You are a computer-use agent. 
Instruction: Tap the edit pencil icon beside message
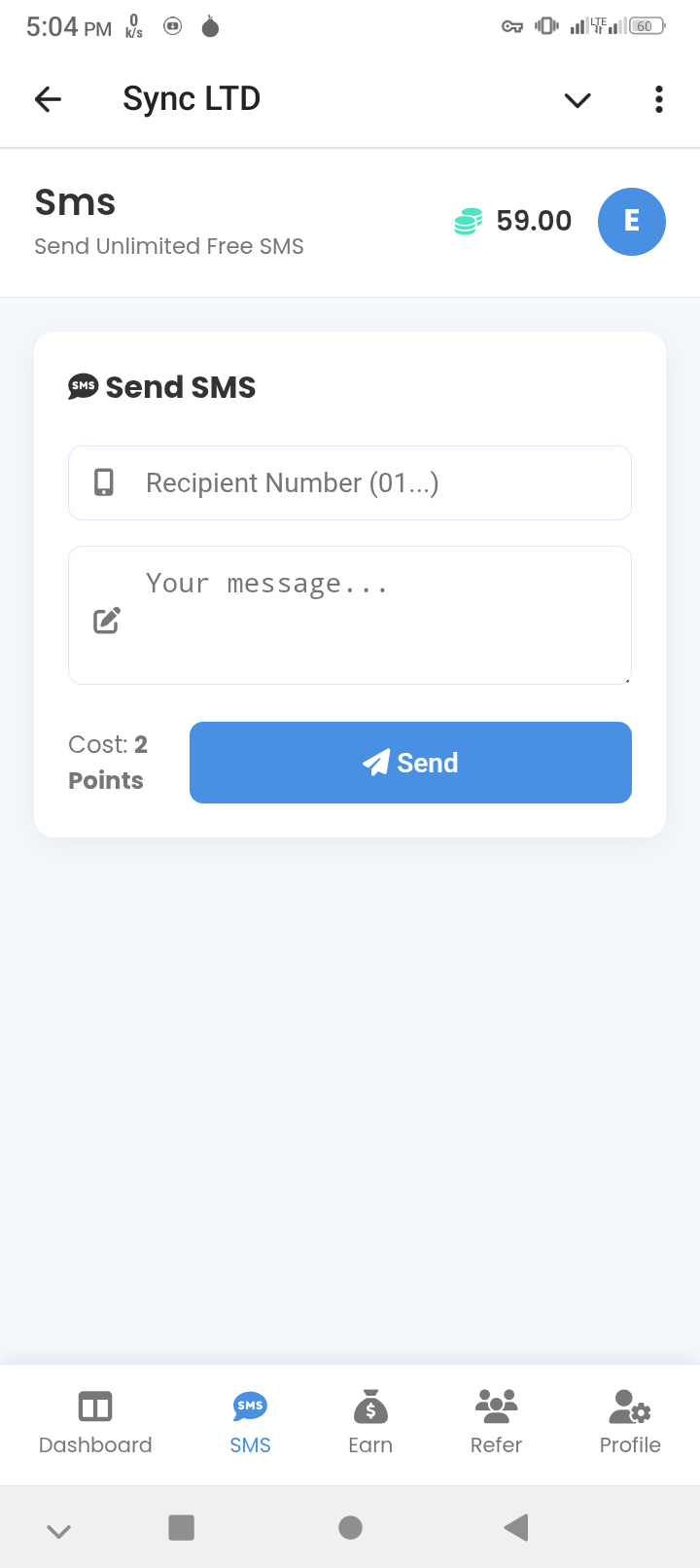107,621
